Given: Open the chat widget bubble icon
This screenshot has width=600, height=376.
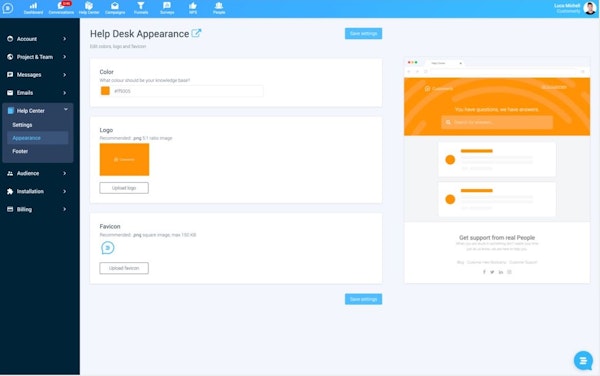Looking at the screenshot, I should [x=583, y=360].
